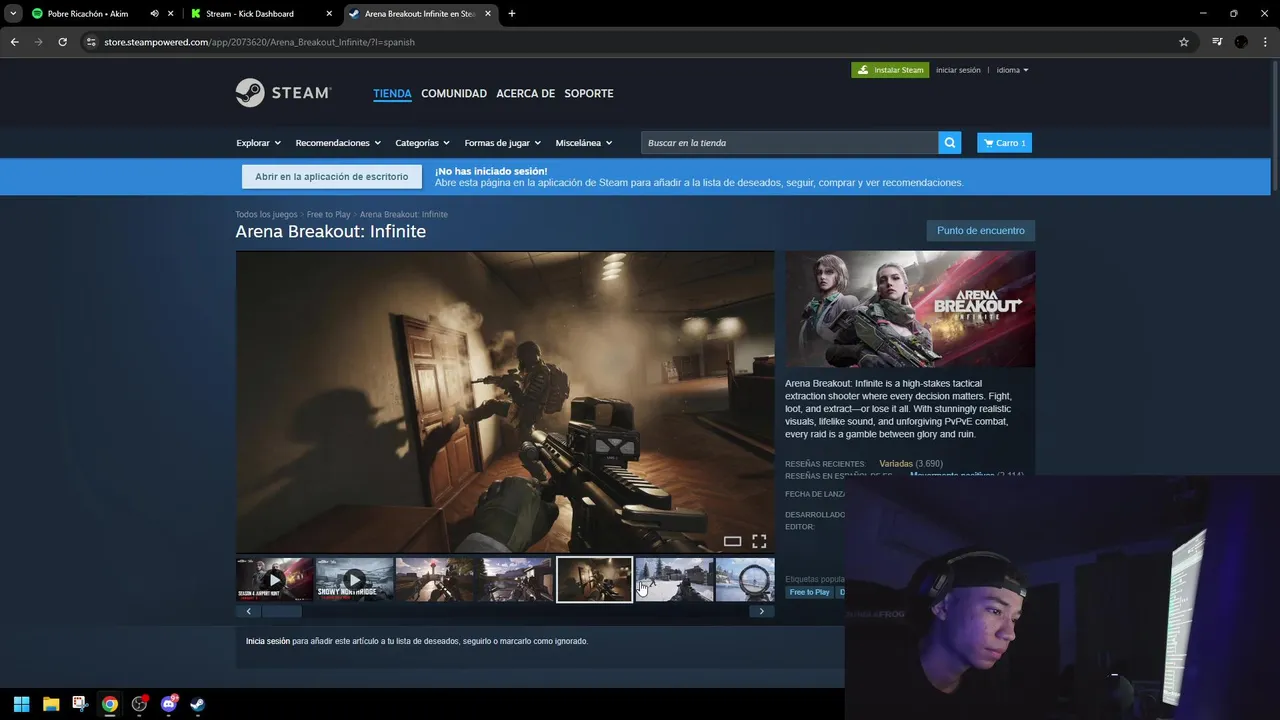The image size is (1280, 720).
Task: Click iniciar sesión link at top
Action: point(958,70)
